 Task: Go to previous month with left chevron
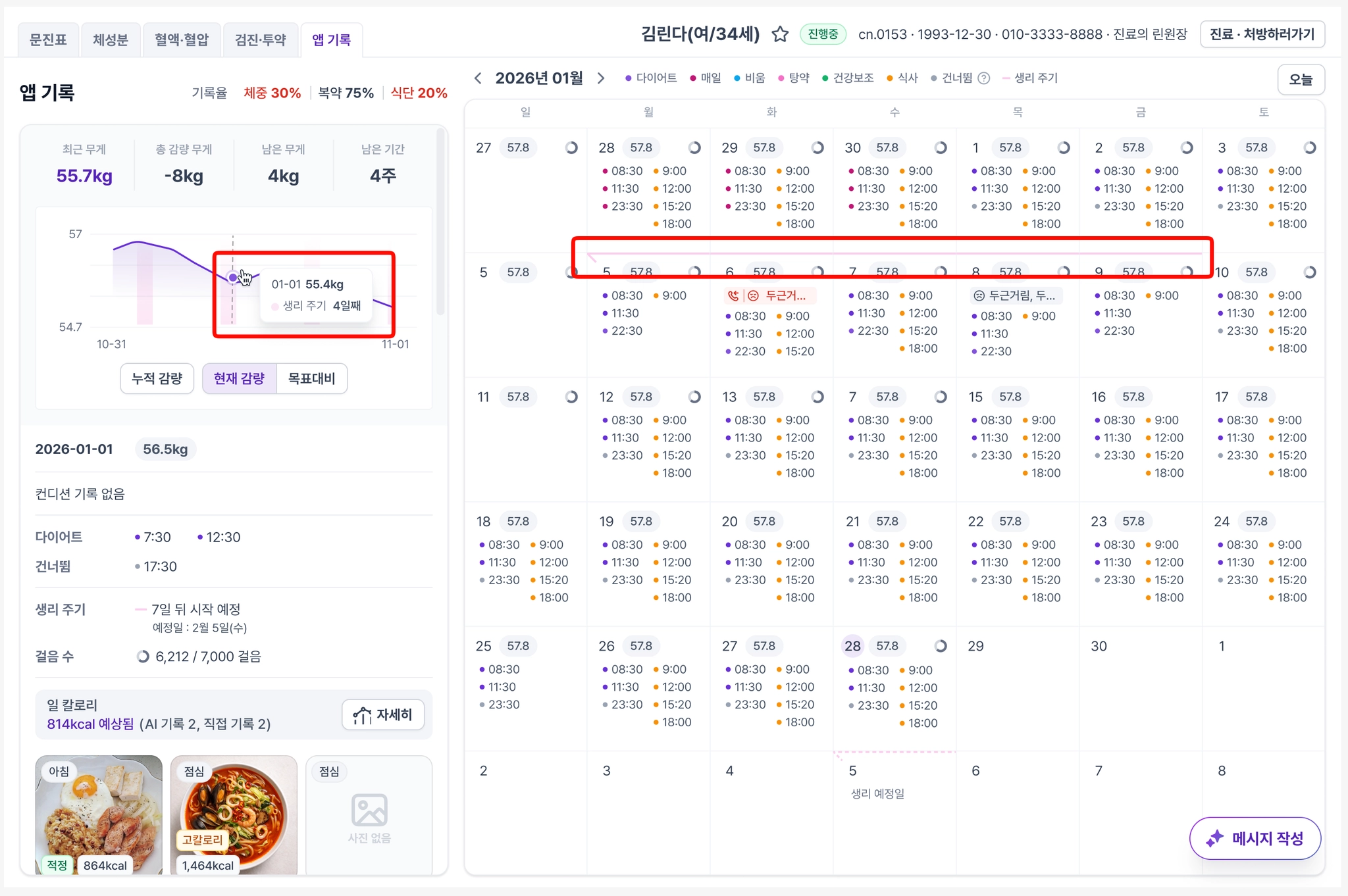[x=479, y=78]
